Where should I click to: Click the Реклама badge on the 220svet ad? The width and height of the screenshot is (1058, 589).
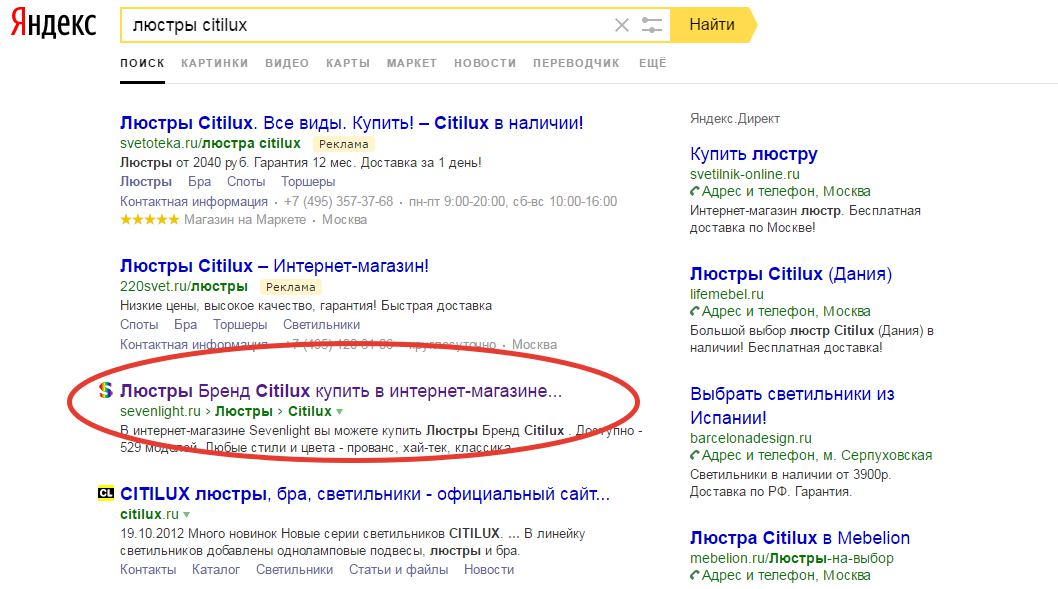click(x=290, y=287)
